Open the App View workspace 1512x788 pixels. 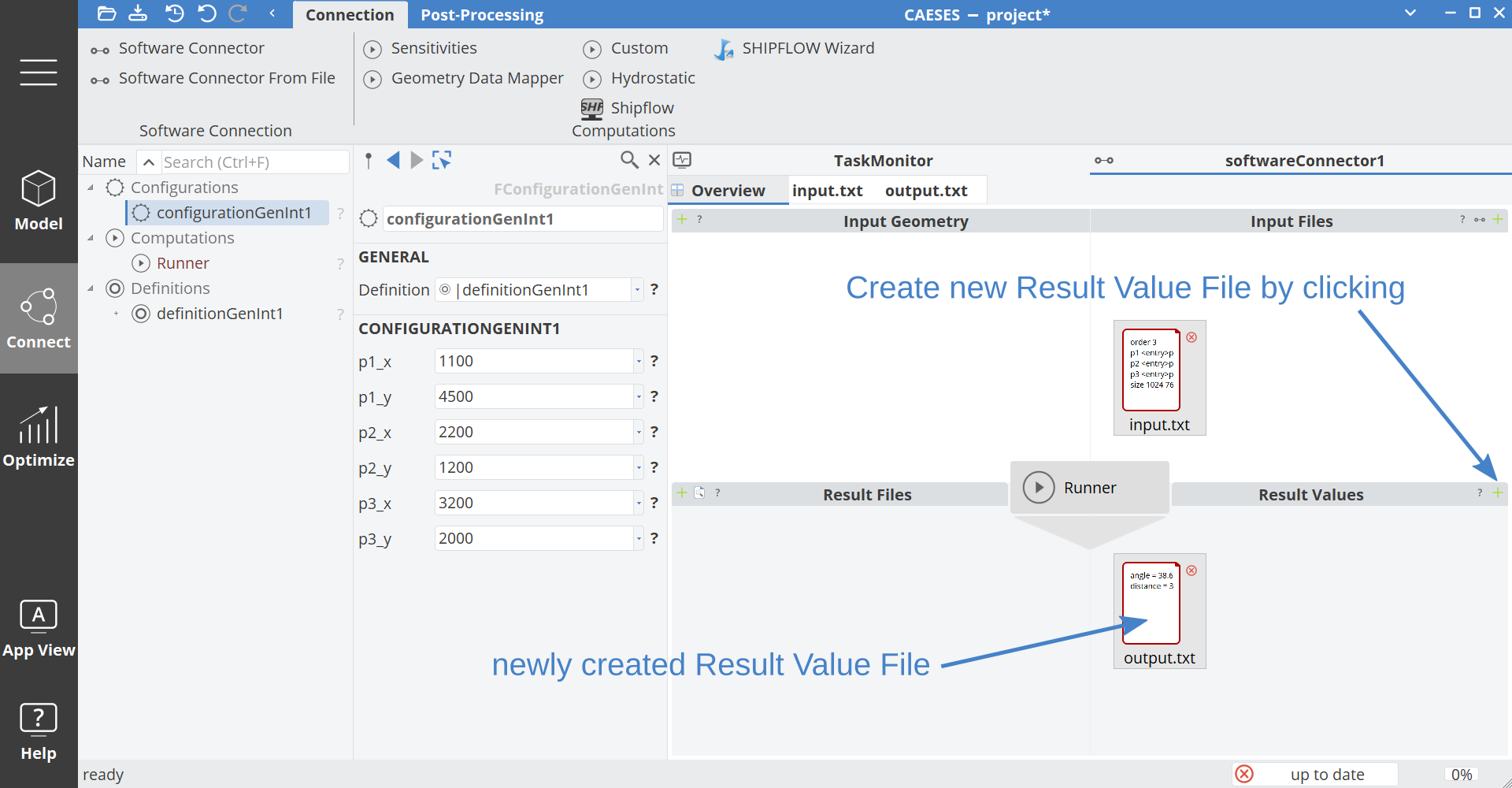pyautogui.click(x=39, y=629)
